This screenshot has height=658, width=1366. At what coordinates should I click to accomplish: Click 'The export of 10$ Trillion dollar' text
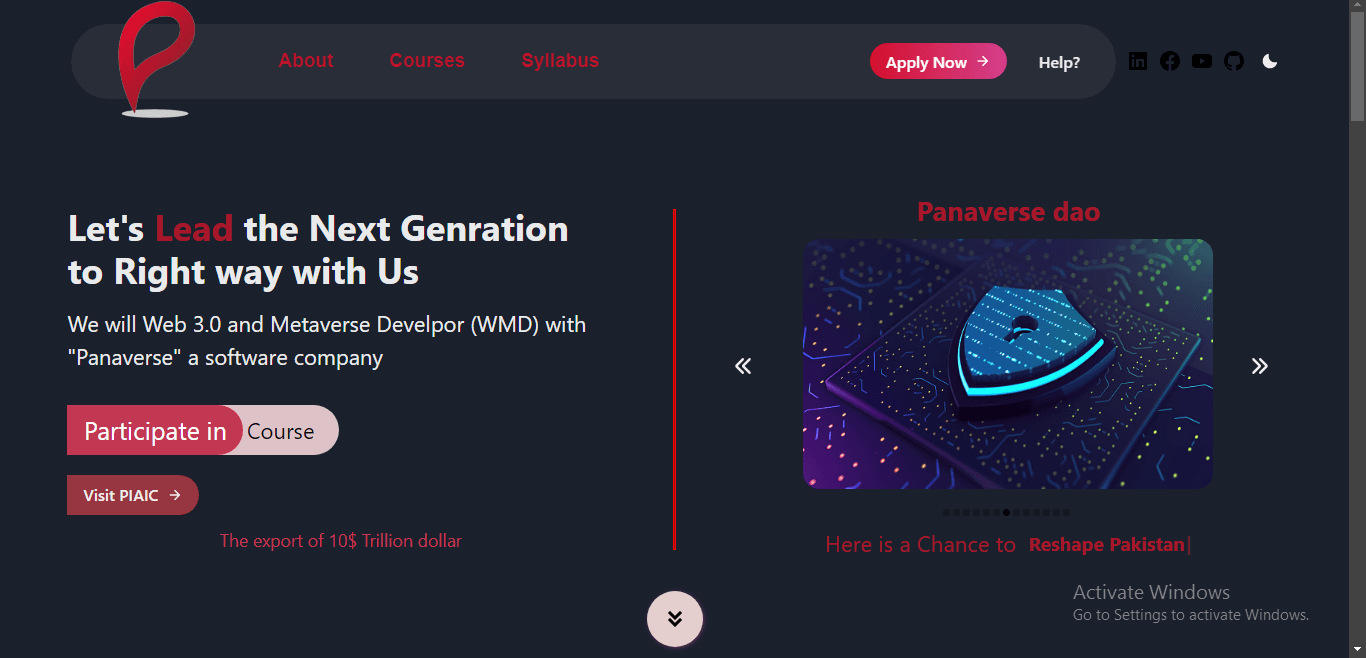point(341,541)
